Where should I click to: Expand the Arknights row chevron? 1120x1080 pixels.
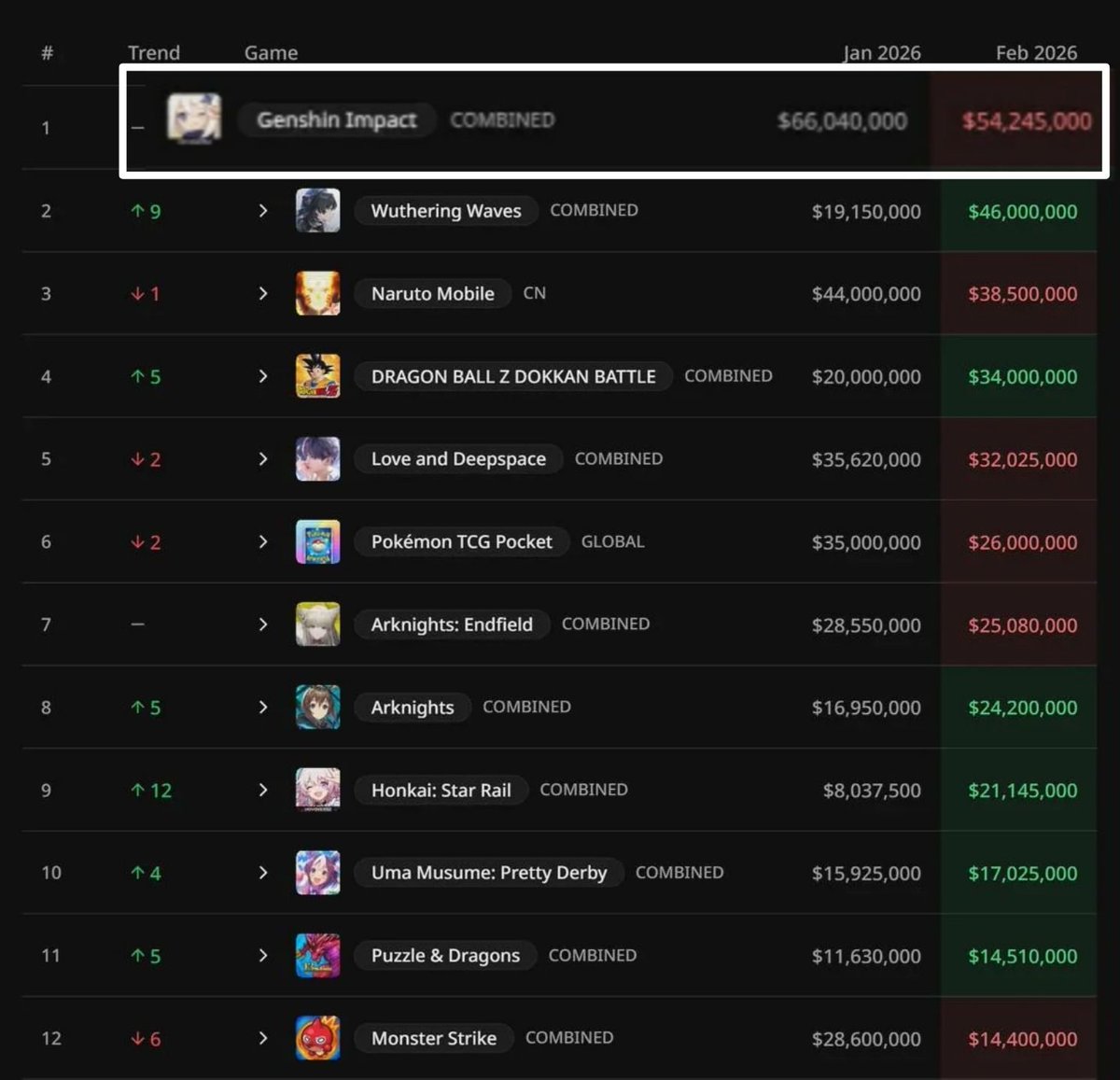click(263, 708)
